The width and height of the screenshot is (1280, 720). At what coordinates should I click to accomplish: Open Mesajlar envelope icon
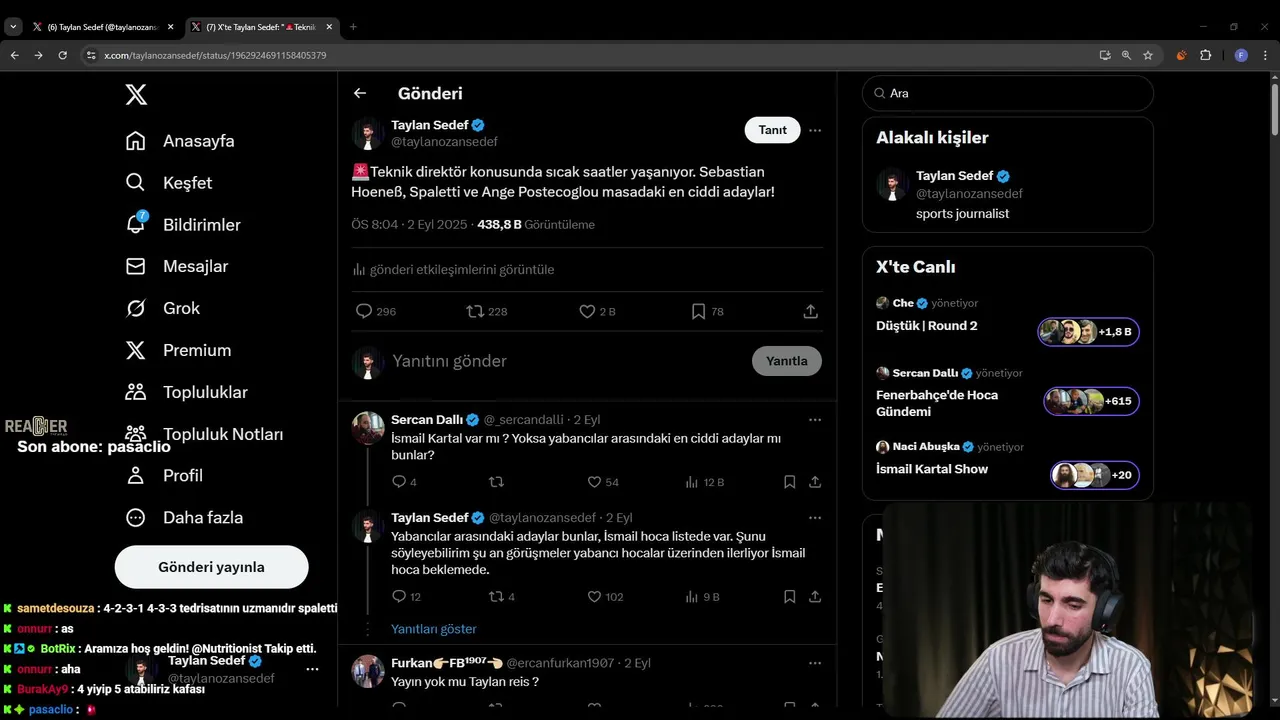pyautogui.click(x=136, y=266)
